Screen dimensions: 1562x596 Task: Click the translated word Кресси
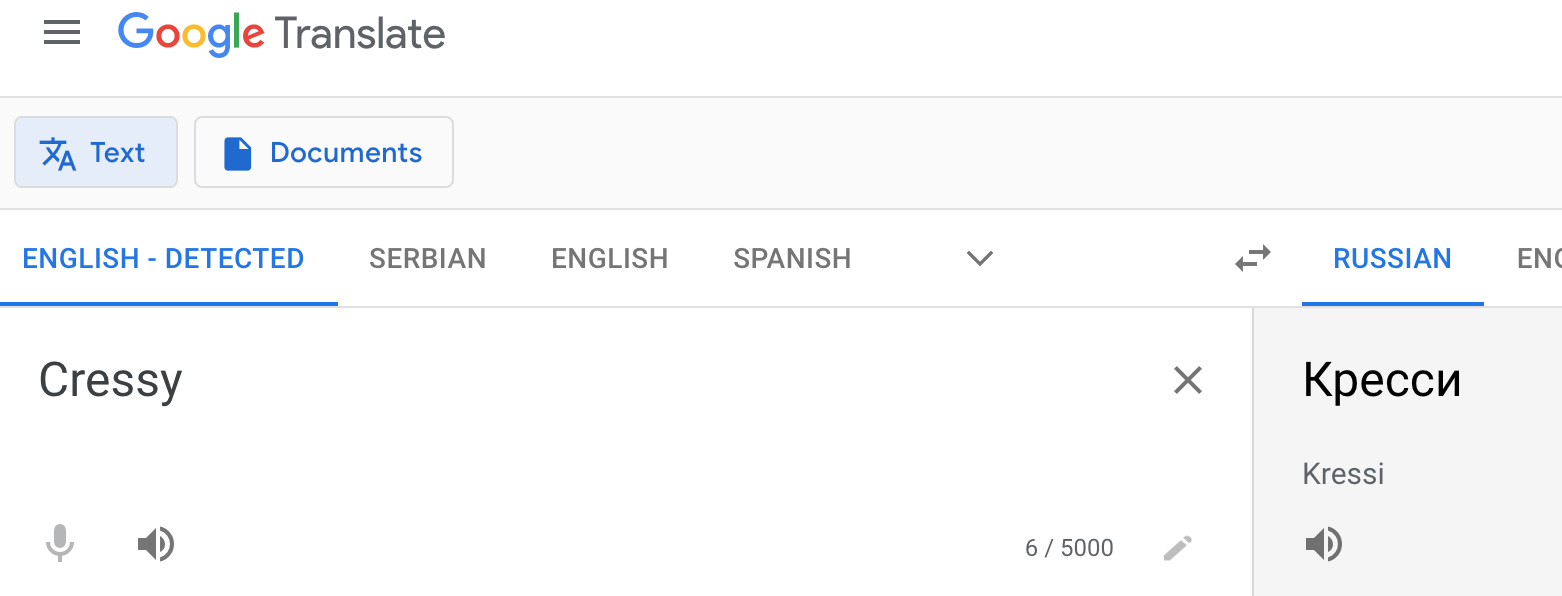coord(1381,380)
